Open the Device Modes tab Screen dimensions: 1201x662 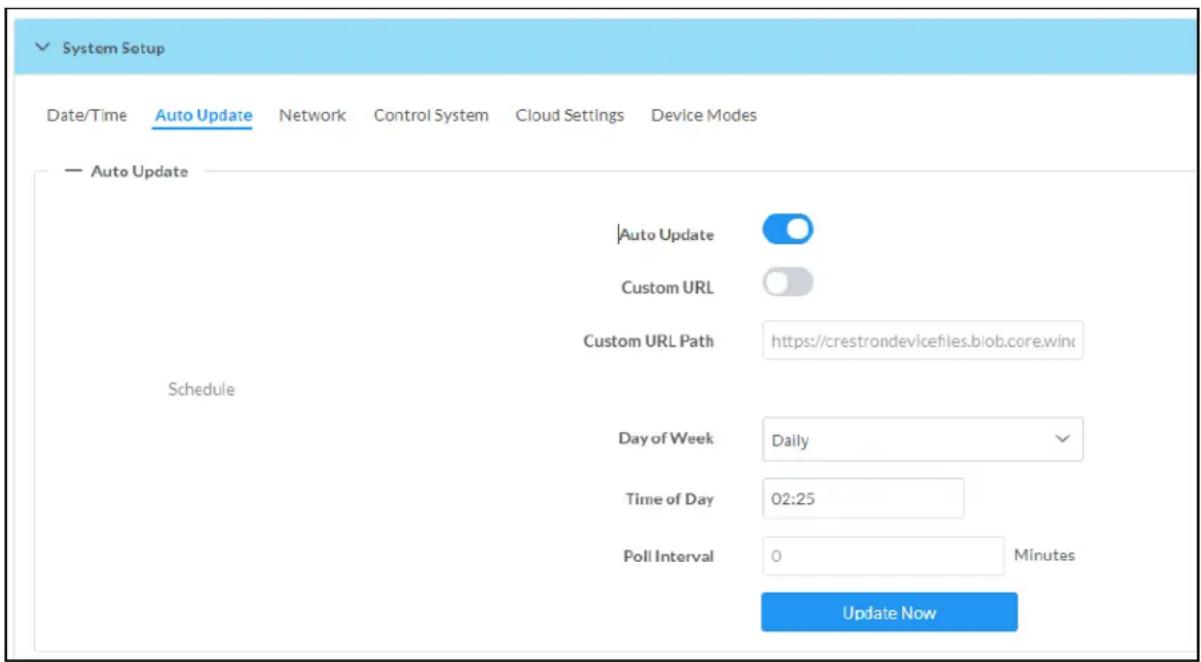(x=704, y=115)
